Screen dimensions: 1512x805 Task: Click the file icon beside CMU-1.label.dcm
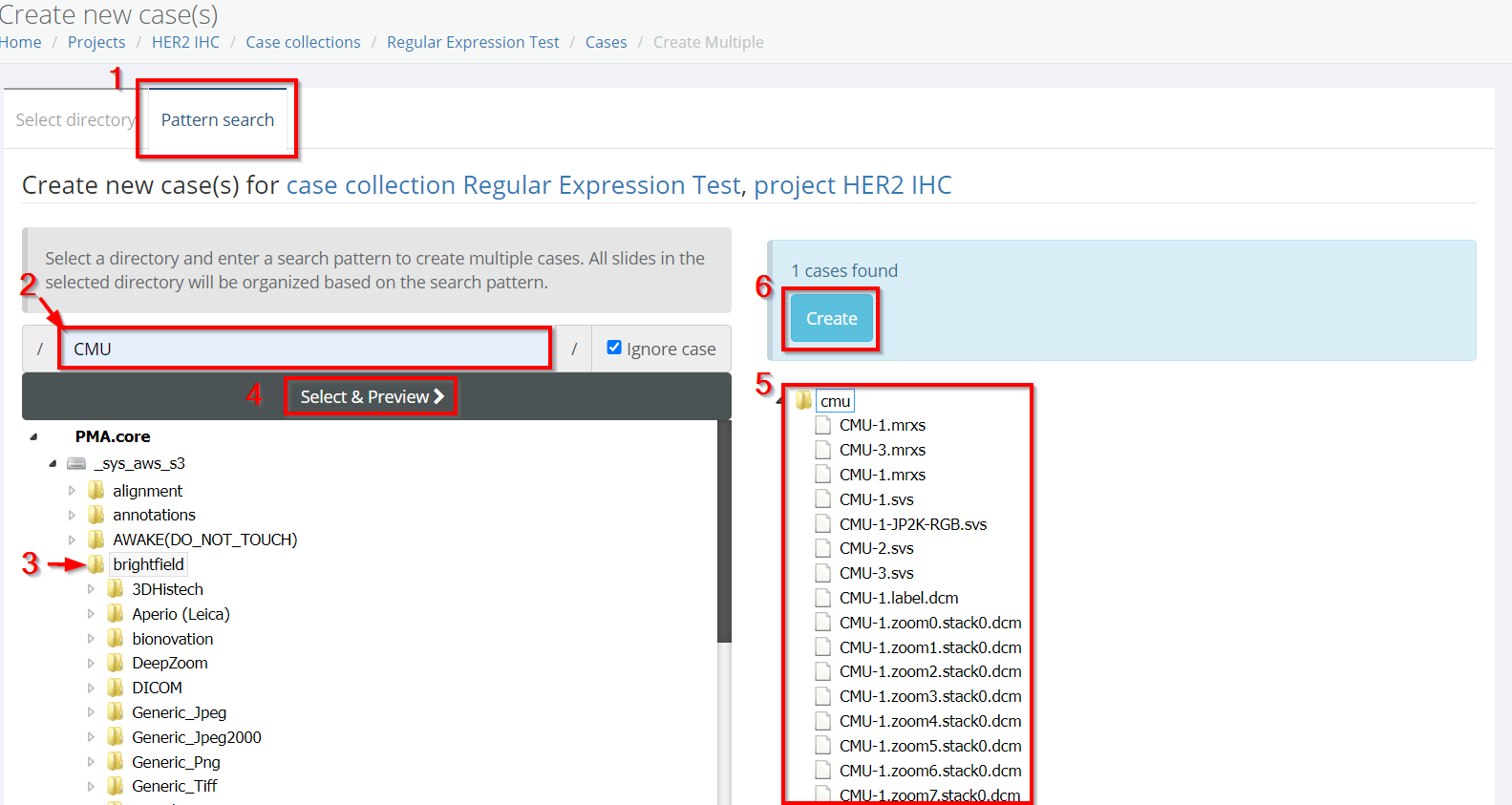822,598
